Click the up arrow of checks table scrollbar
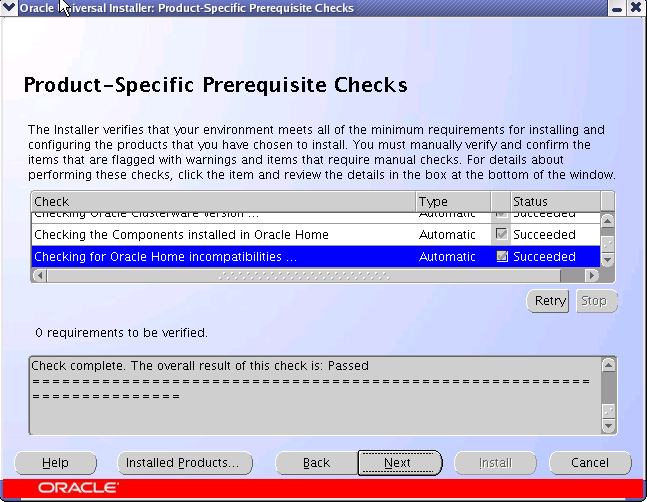 click(x=607, y=221)
